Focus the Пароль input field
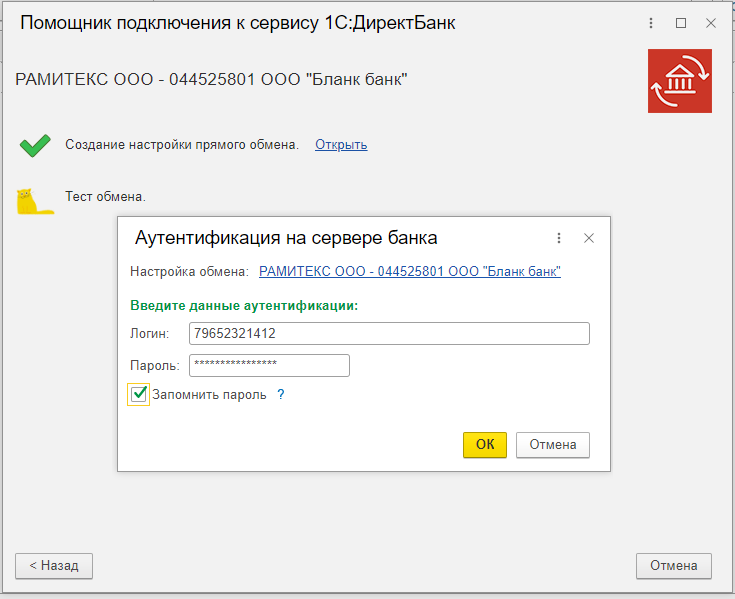The image size is (735, 599). pyautogui.click(x=269, y=365)
